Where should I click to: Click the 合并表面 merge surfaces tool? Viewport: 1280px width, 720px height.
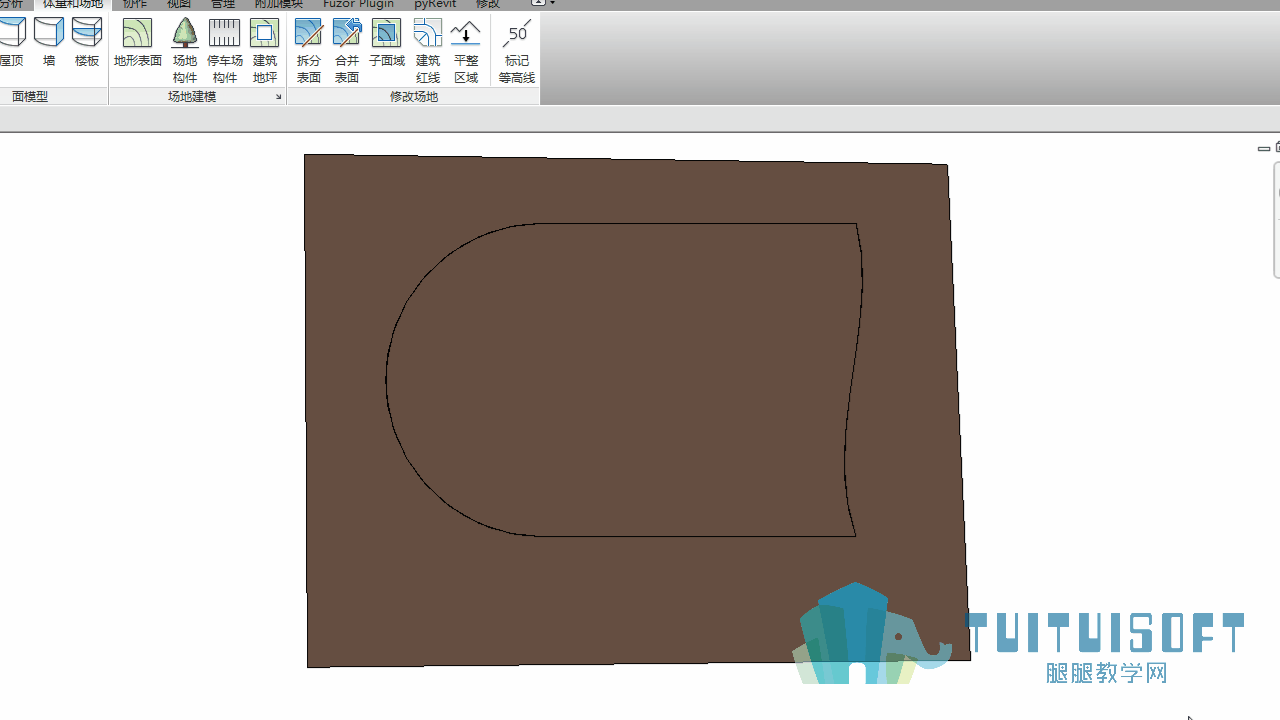pos(346,50)
